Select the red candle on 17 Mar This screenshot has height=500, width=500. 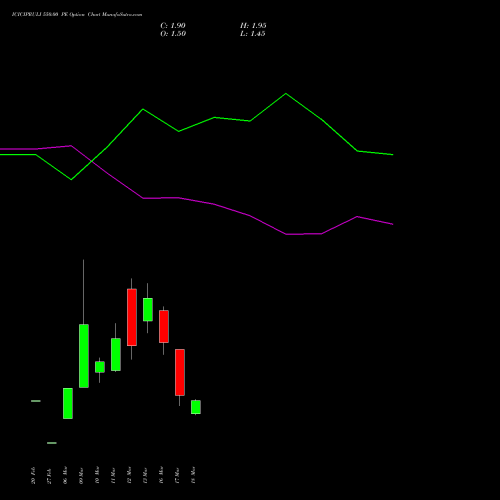coord(180,372)
